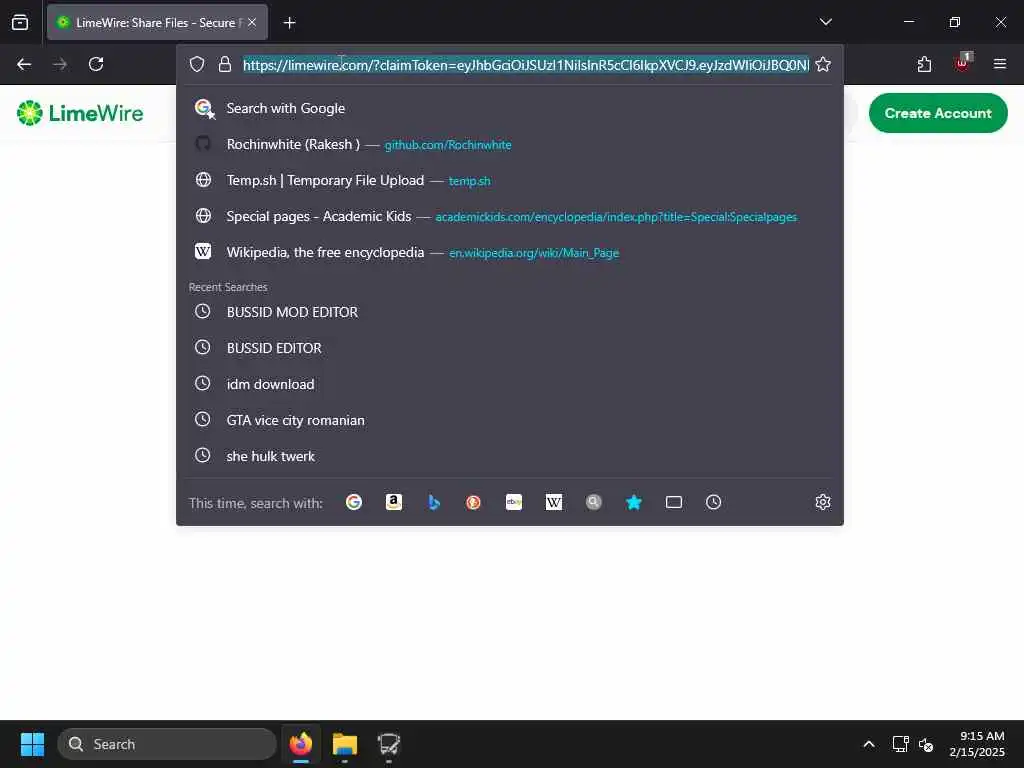Select recent search BUSSID MOD EDITOR

509,312
